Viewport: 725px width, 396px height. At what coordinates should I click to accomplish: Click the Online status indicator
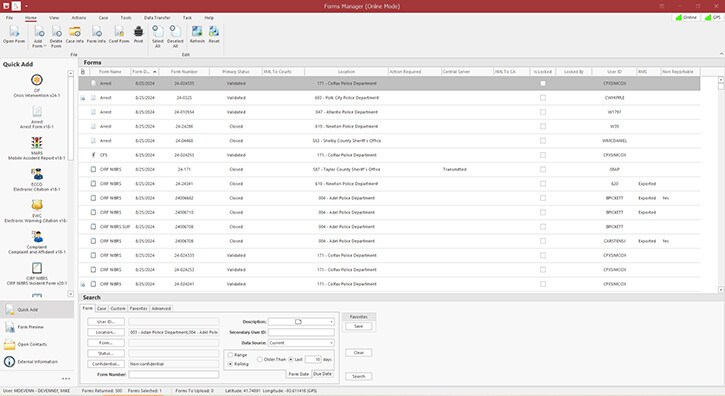pos(686,18)
